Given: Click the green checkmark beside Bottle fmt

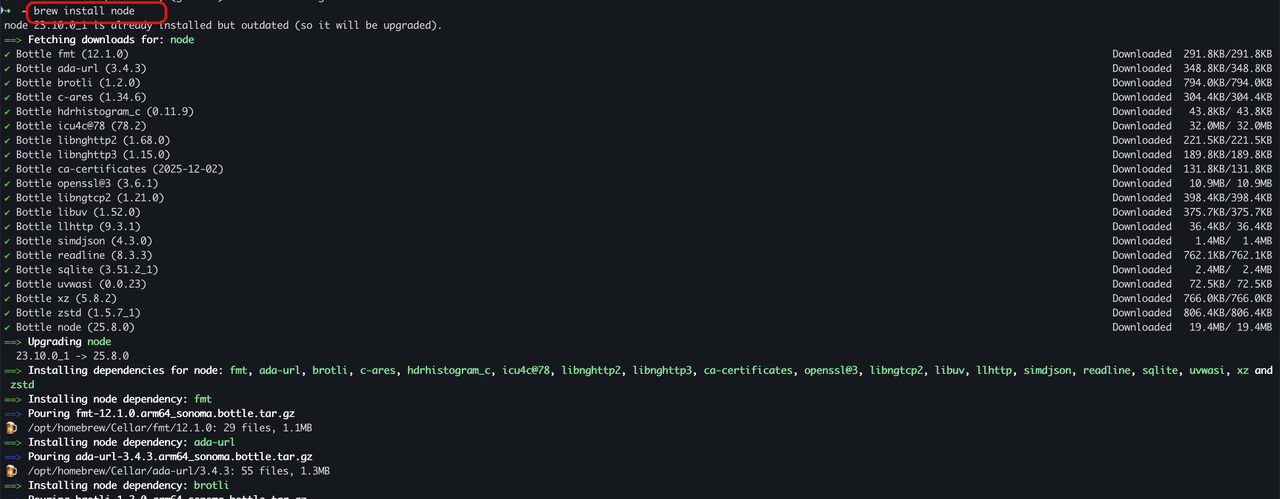Looking at the screenshot, I should coord(7,54).
